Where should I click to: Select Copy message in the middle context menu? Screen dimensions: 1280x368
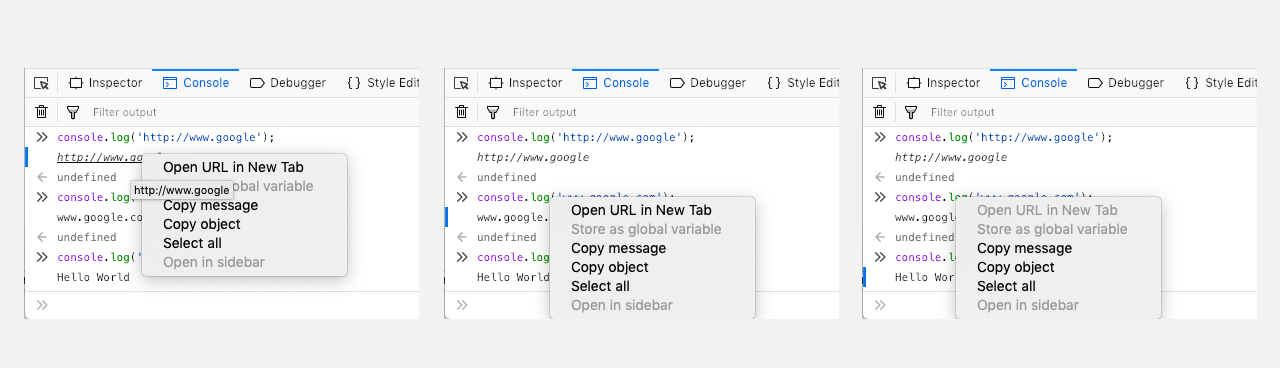click(618, 248)
